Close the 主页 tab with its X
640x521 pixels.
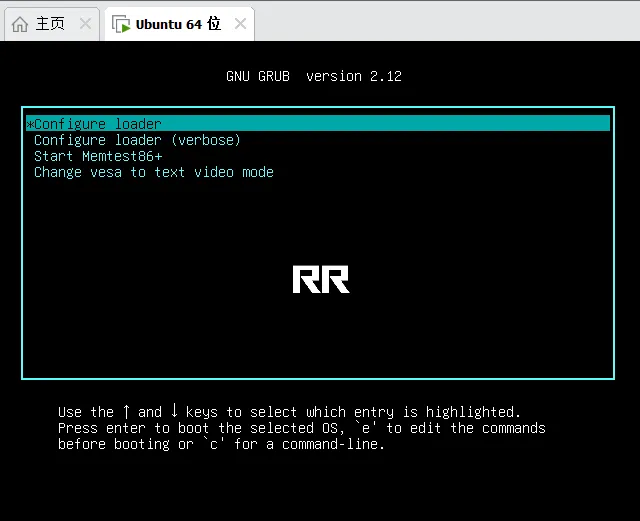(x=85, y=24)
